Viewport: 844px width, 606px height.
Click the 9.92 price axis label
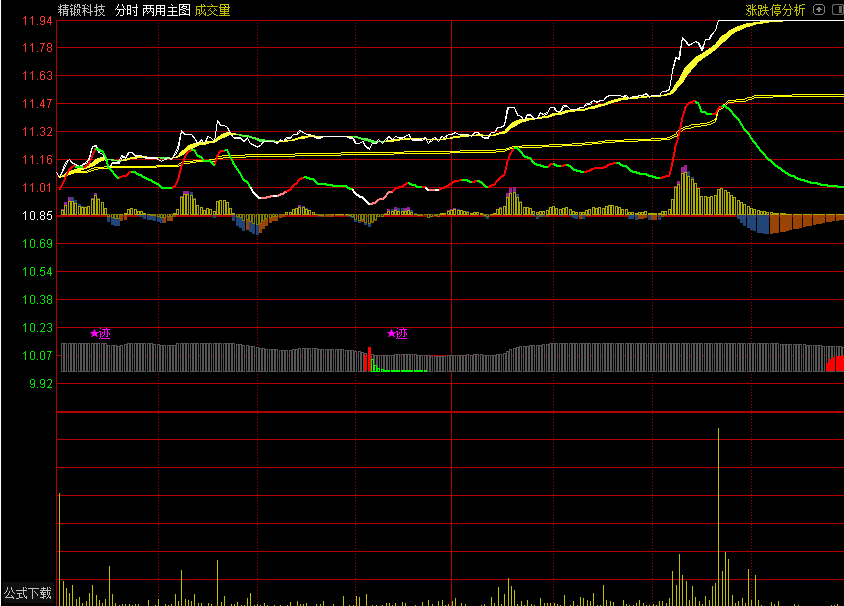point(40,384)
